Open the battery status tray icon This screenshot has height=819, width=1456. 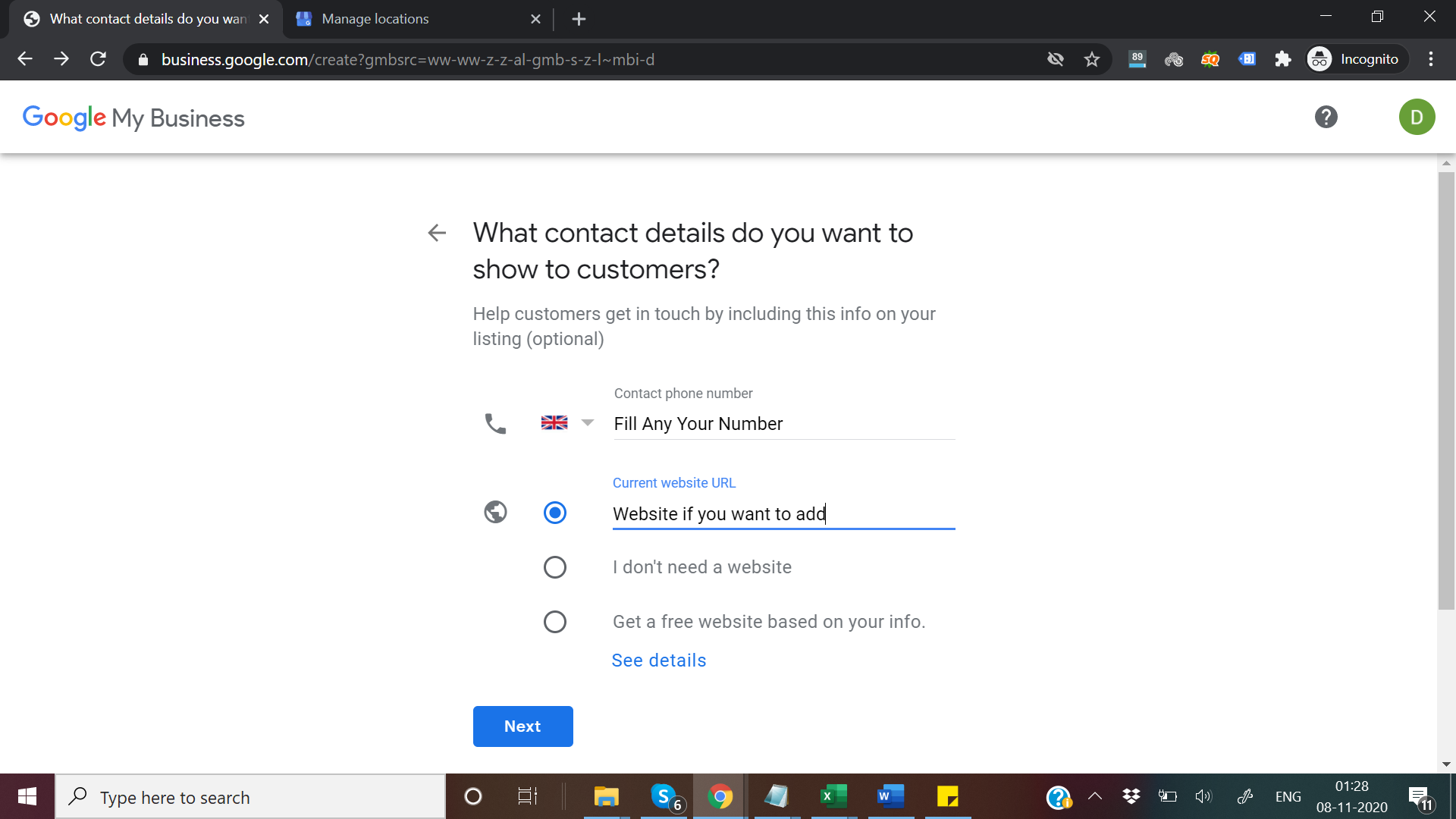pos(1168,796)
